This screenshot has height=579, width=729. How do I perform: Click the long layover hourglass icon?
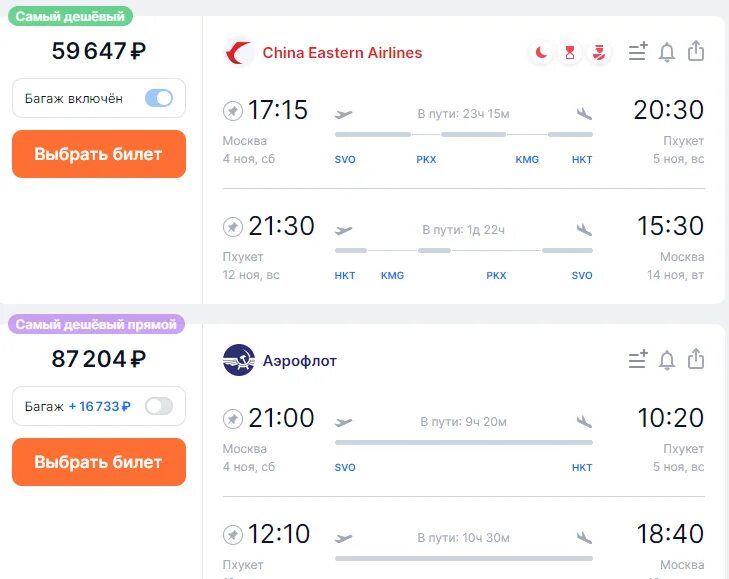click(x=570, y=53)
